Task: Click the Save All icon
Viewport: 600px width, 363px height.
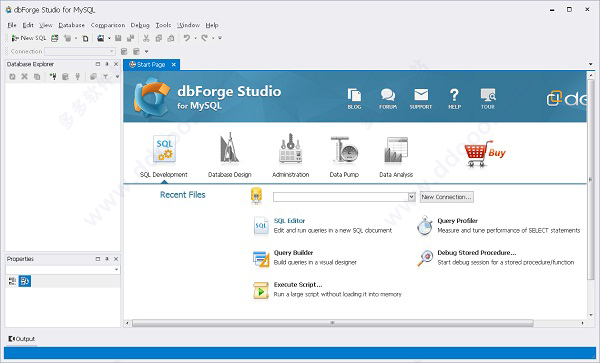Action: (130, 38)
